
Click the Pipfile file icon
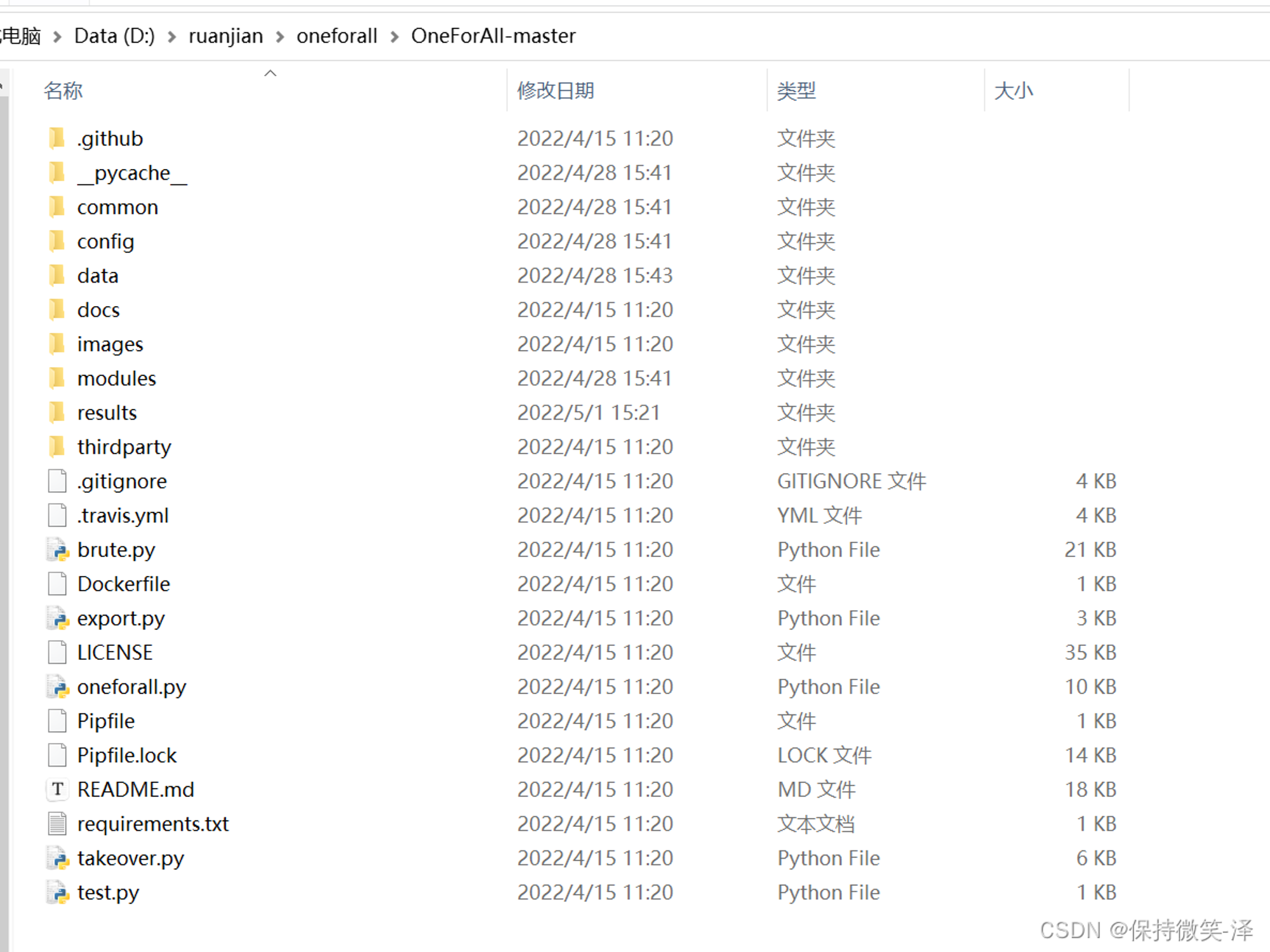[57, 721]
